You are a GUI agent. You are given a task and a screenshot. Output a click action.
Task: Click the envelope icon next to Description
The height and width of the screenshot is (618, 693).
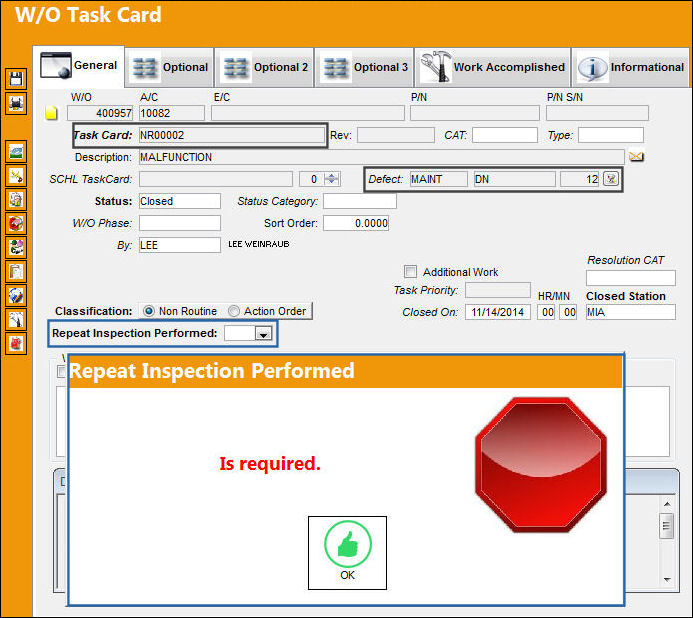tap(636, 156)
